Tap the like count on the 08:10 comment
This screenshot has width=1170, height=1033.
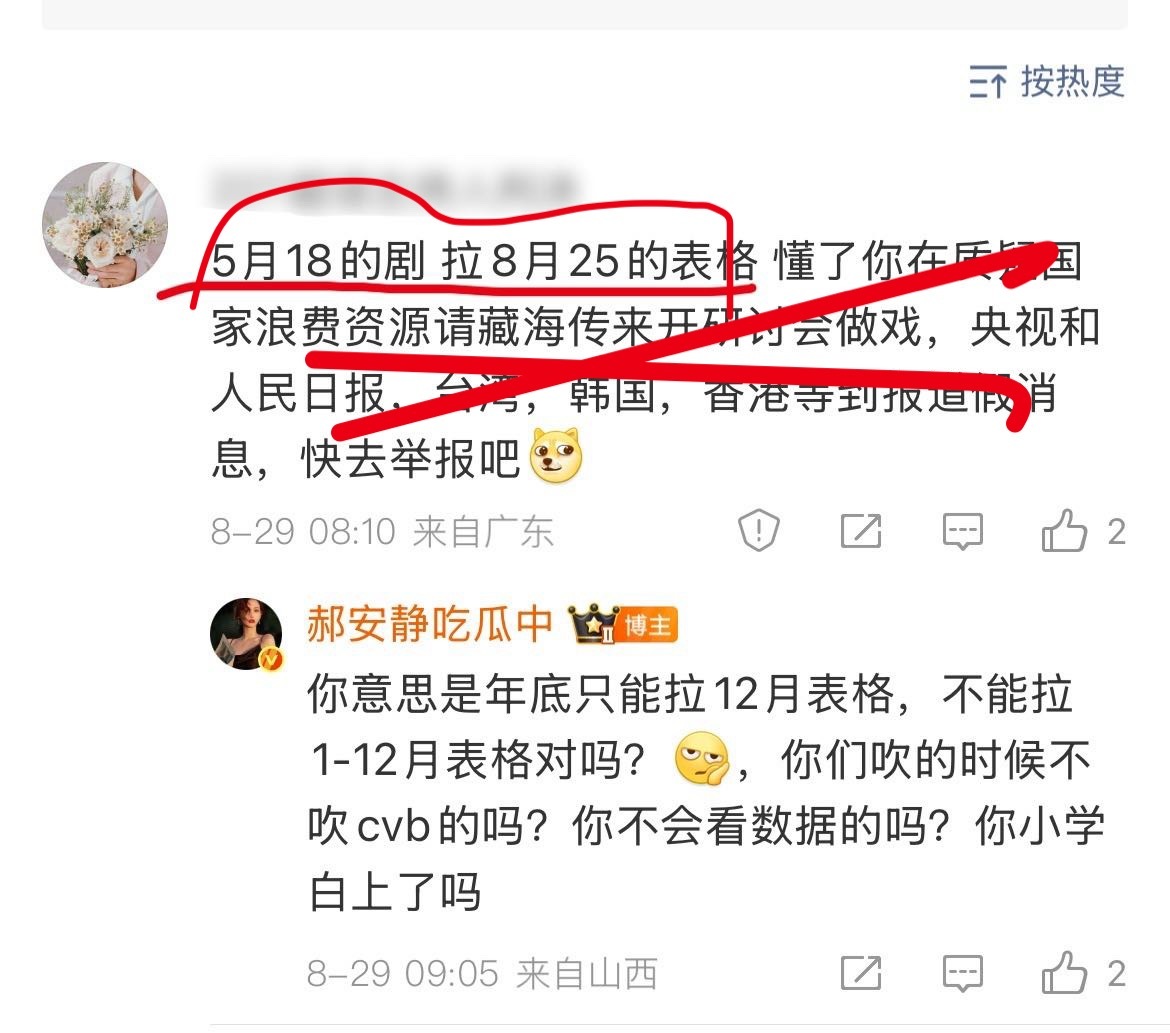(x=1116, y=532)
